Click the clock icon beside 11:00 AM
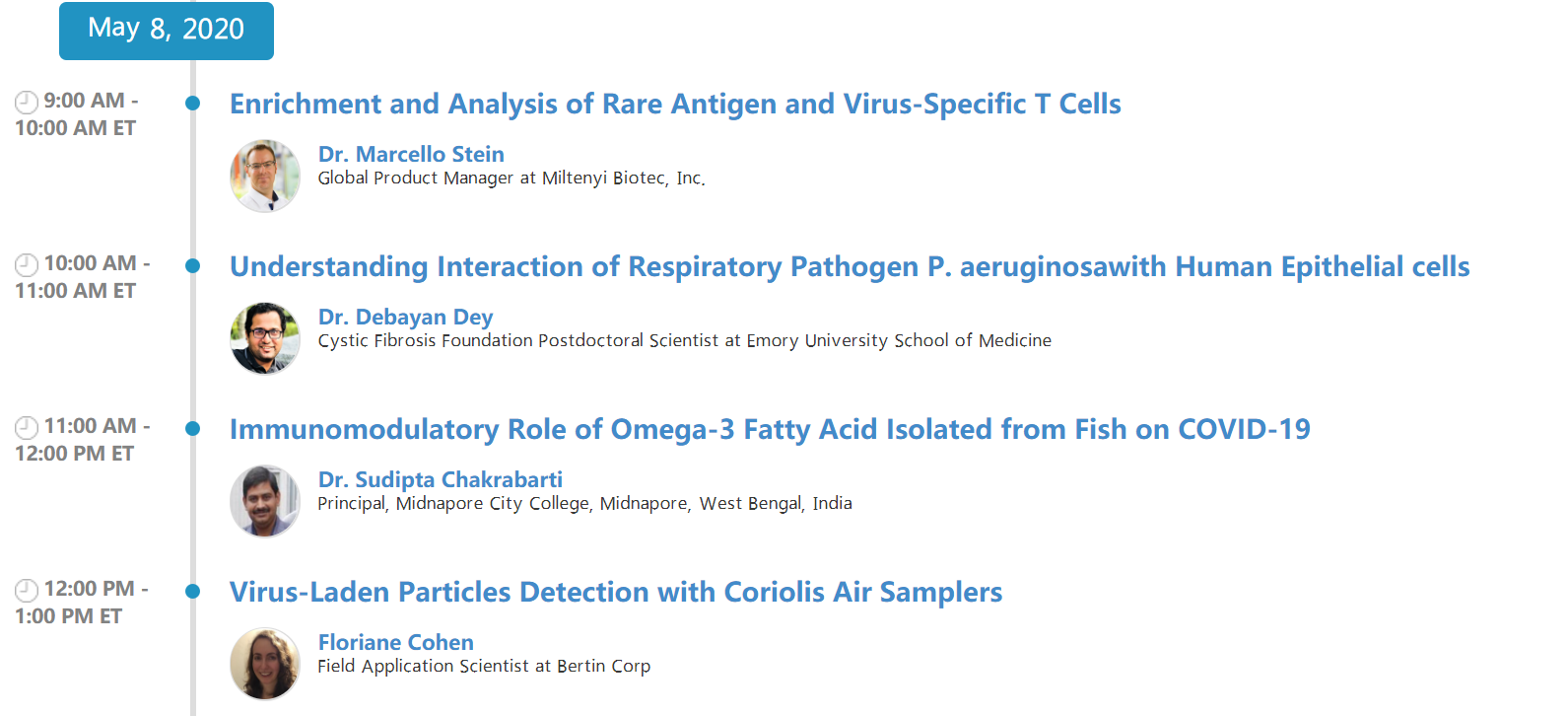This screenshot has width=1568, height=716. [27, 427]
